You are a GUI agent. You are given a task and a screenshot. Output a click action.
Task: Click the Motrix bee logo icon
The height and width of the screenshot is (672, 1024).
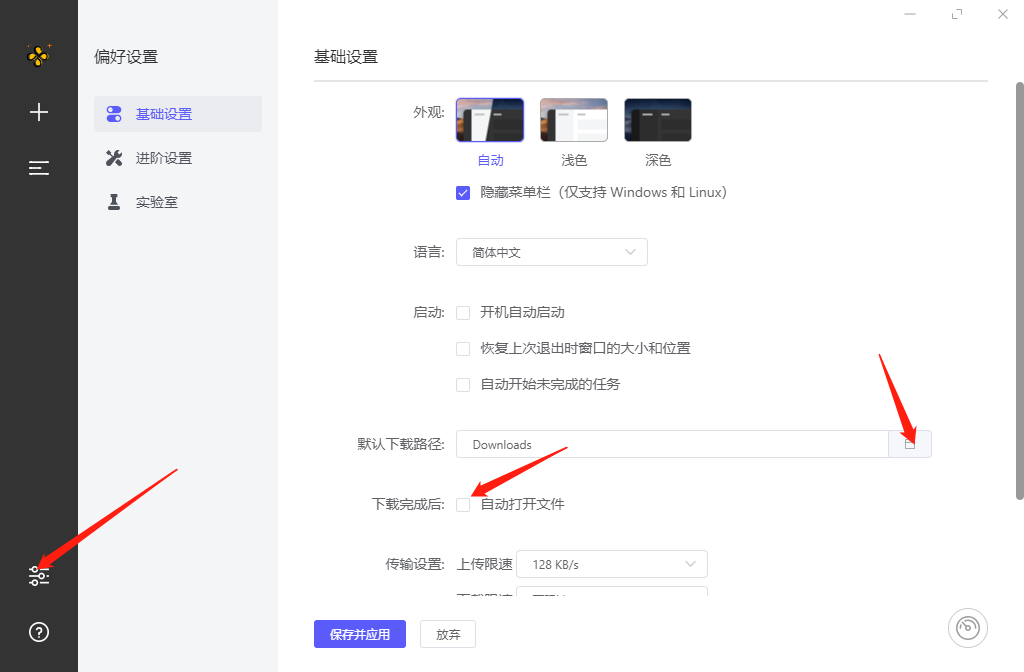tap(39, 56)
